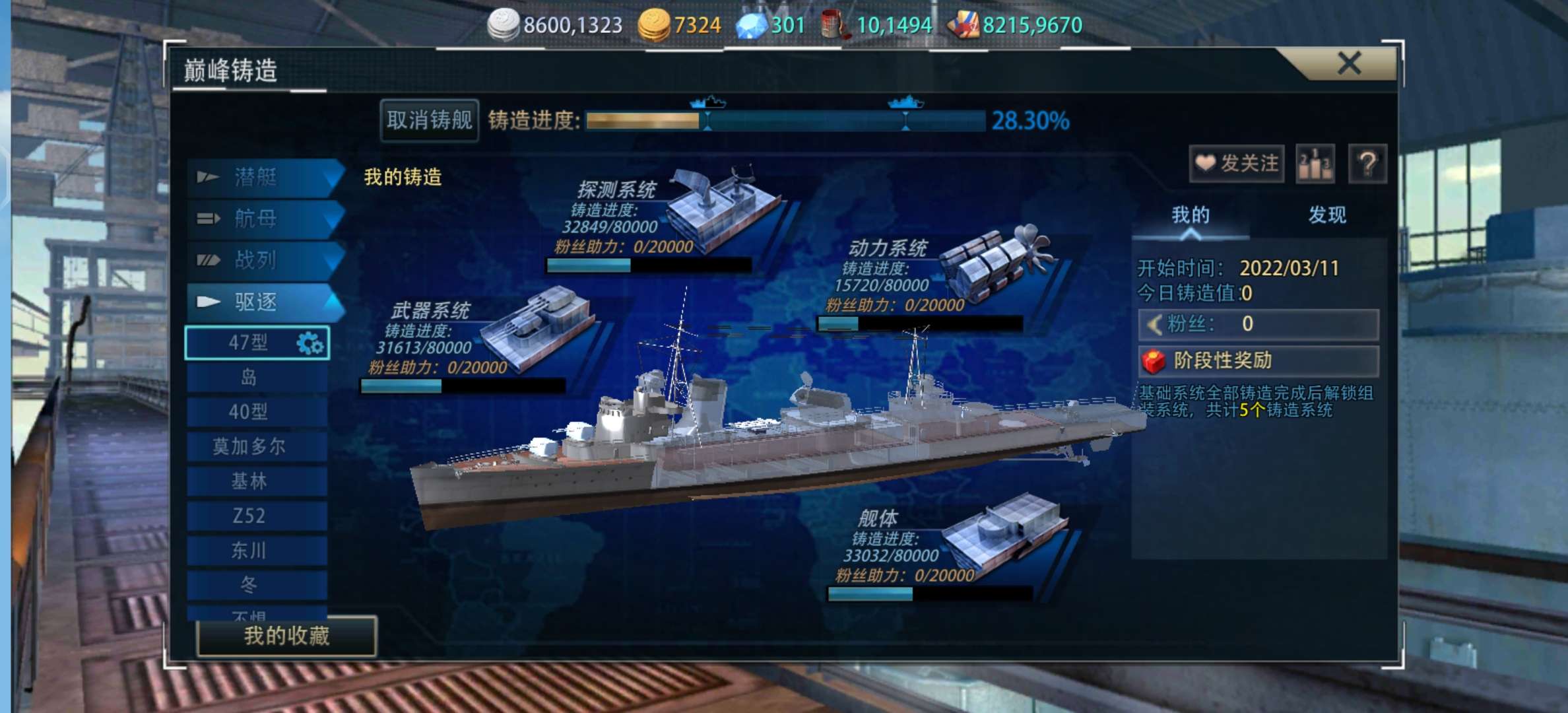Expand the 战列 battleship category
This screenshot has width=1568, height=713.
[x=265, y=260]
